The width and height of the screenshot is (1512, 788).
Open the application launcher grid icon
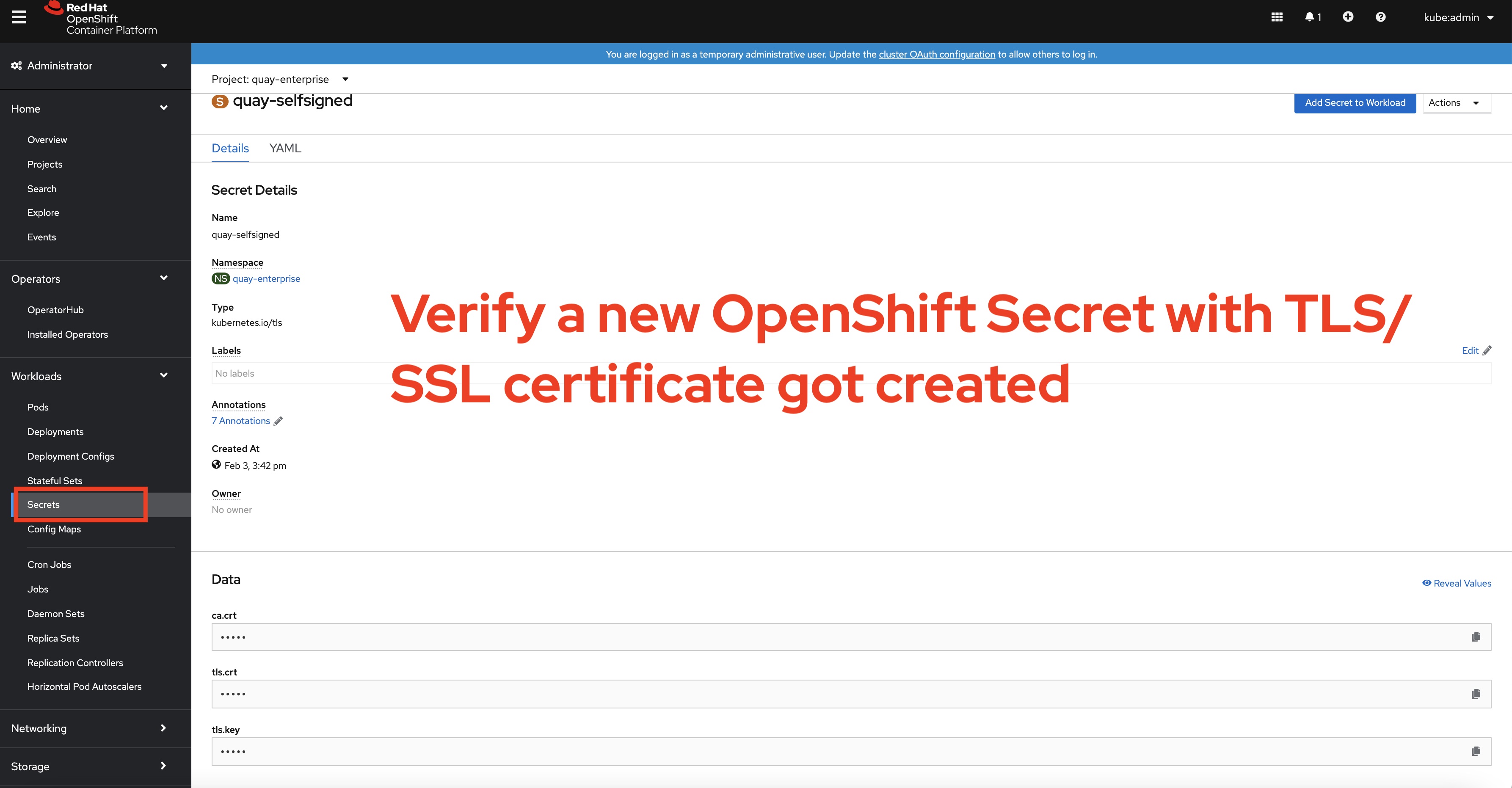(1277, 17)
